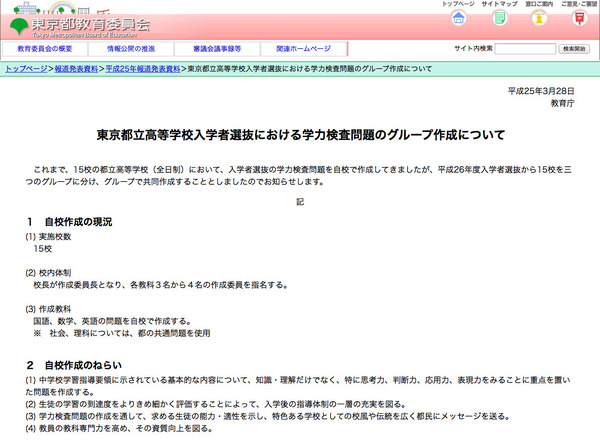Click the 東京都教育委員会 header title
Image resolution: width=600 pixels, height=445 pixels.
tap(90, 24)
